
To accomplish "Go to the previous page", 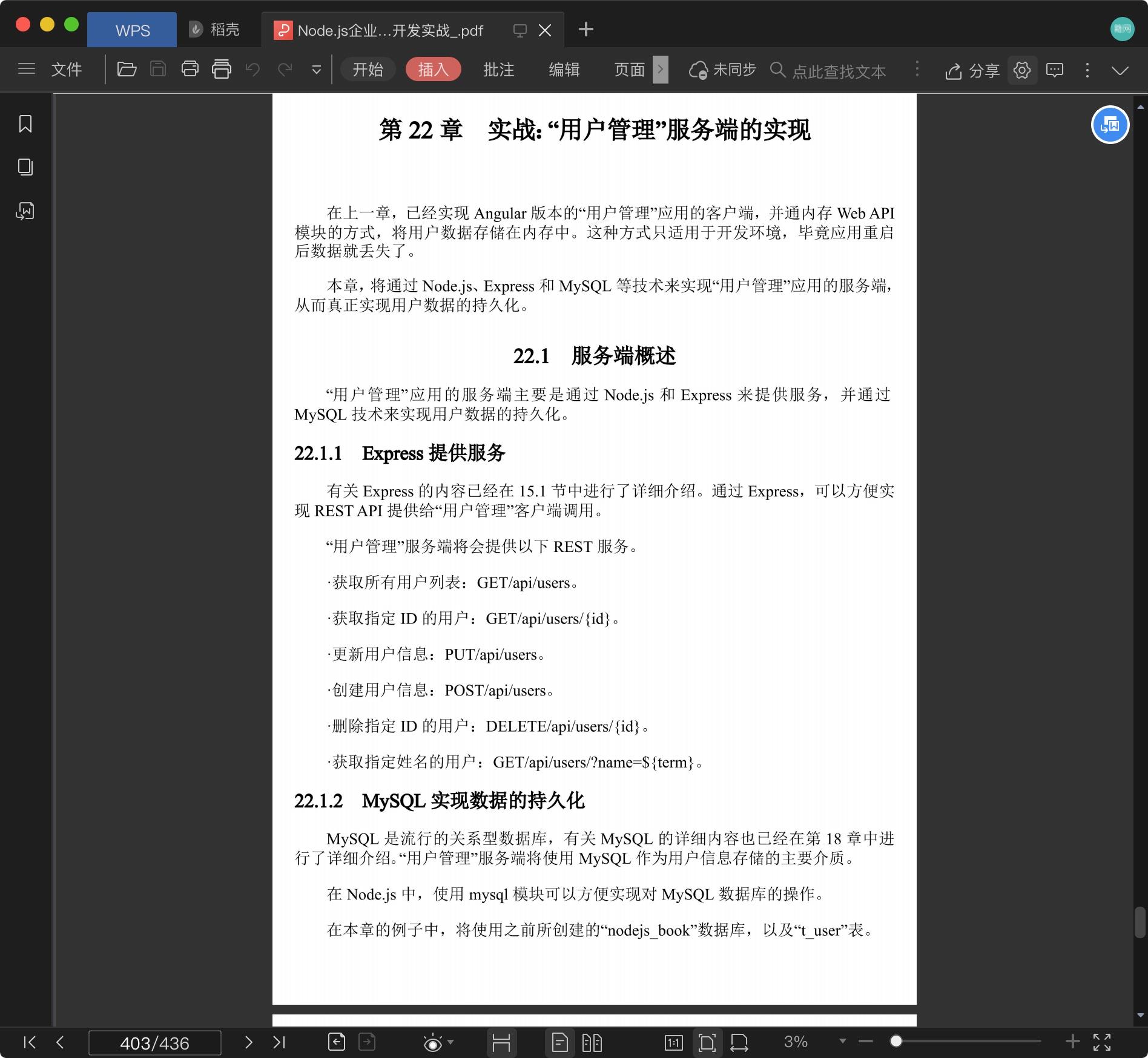I will (x=59, y=1042).
